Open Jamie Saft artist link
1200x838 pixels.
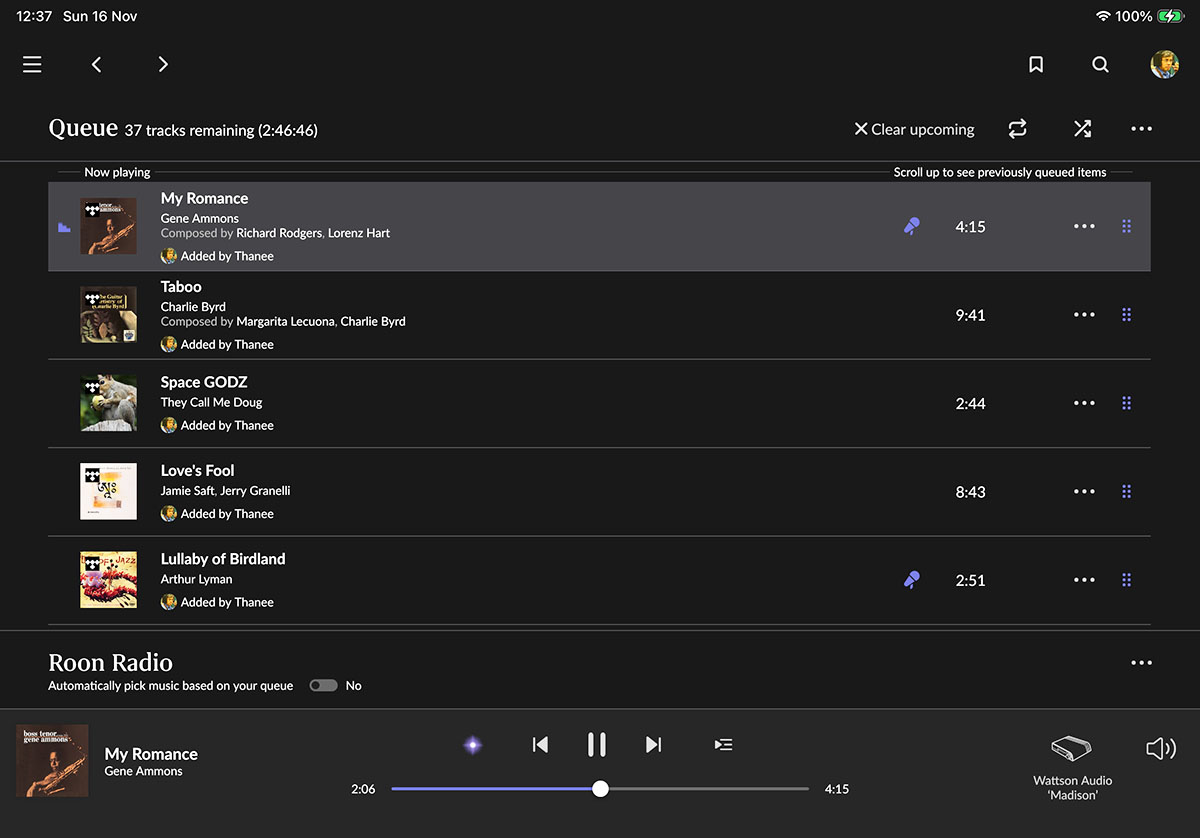pyautogui.click(x=187, y=491)
